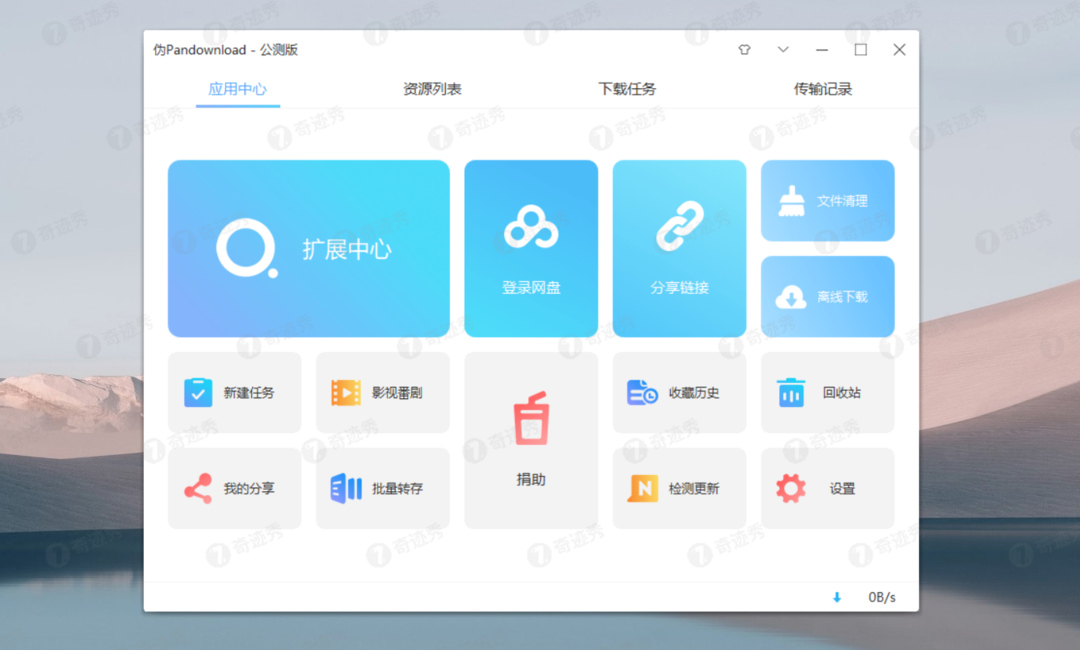The width and height of the screenshot is (1080, 650).
Task: Click the 我的分享 share nodes icon
Action: pos(198,488)
